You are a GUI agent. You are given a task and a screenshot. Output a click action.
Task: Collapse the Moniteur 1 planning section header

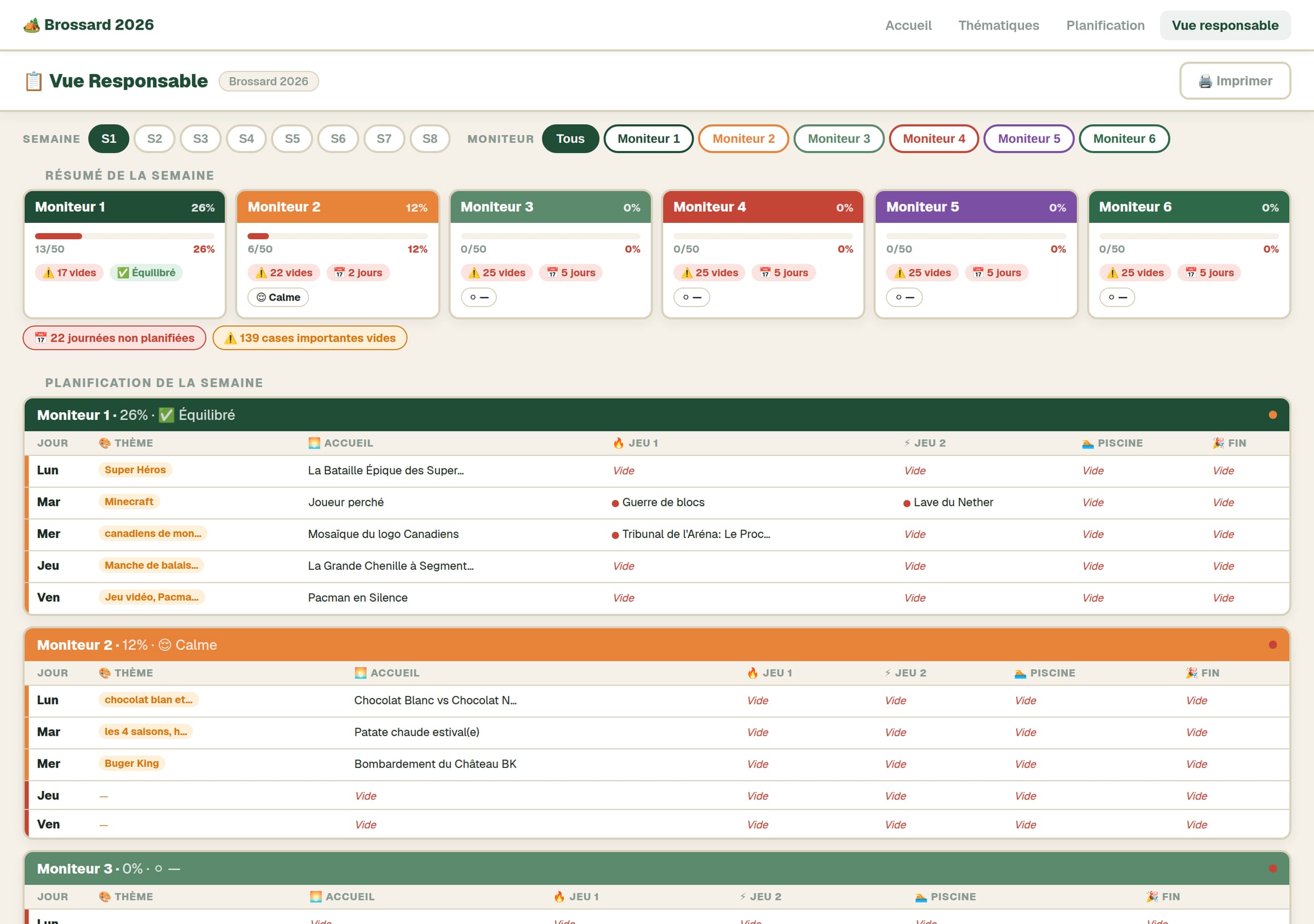[656, 415]
